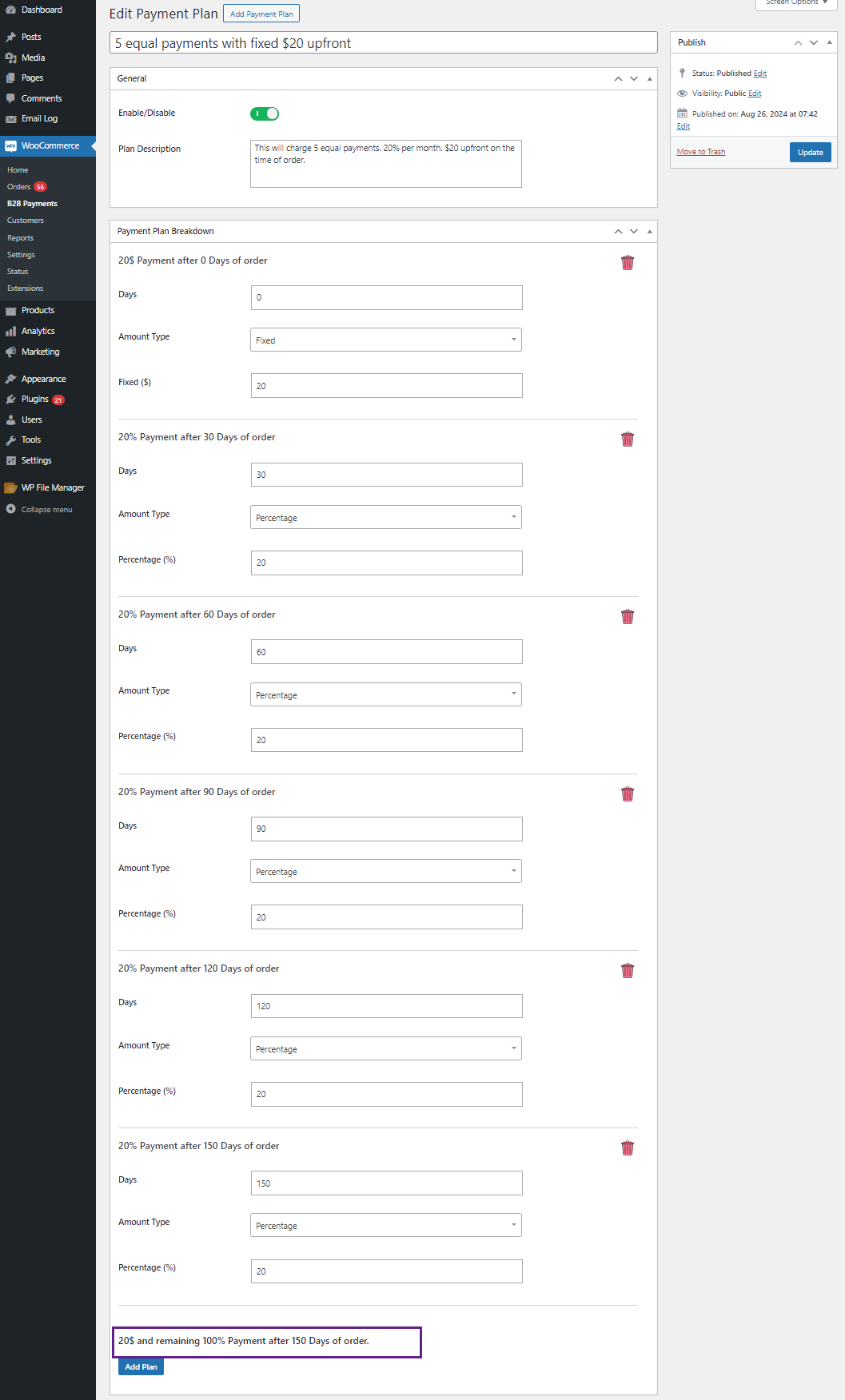Click the Update button
845x1400 pixels.
tap(810, 153)
